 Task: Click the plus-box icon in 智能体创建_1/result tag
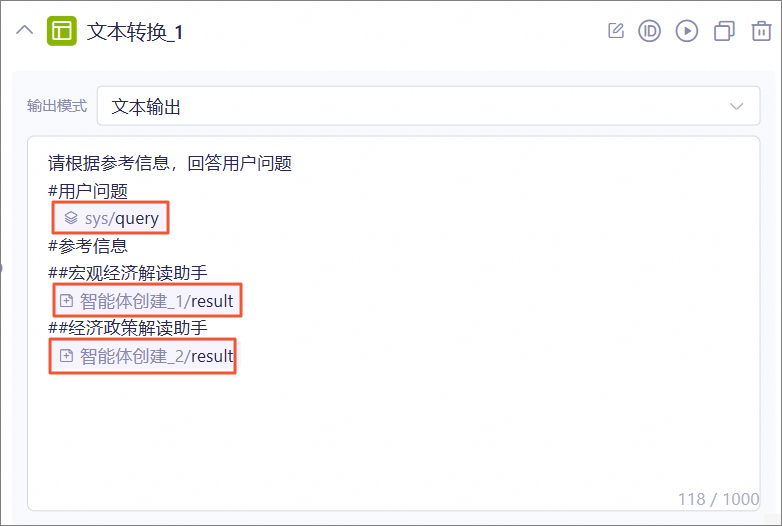click(x=66, y=301)
